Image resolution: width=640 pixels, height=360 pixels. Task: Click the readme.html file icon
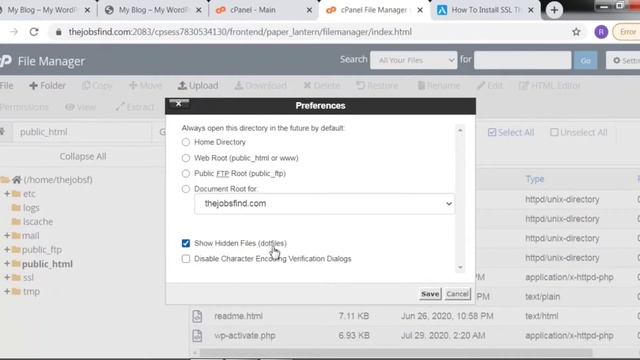coord(197,316)
